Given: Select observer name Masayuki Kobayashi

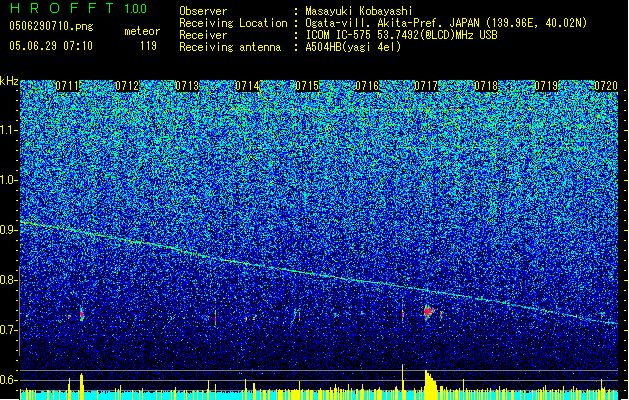Looking at the screenshot, I should (x=359, y=11).
